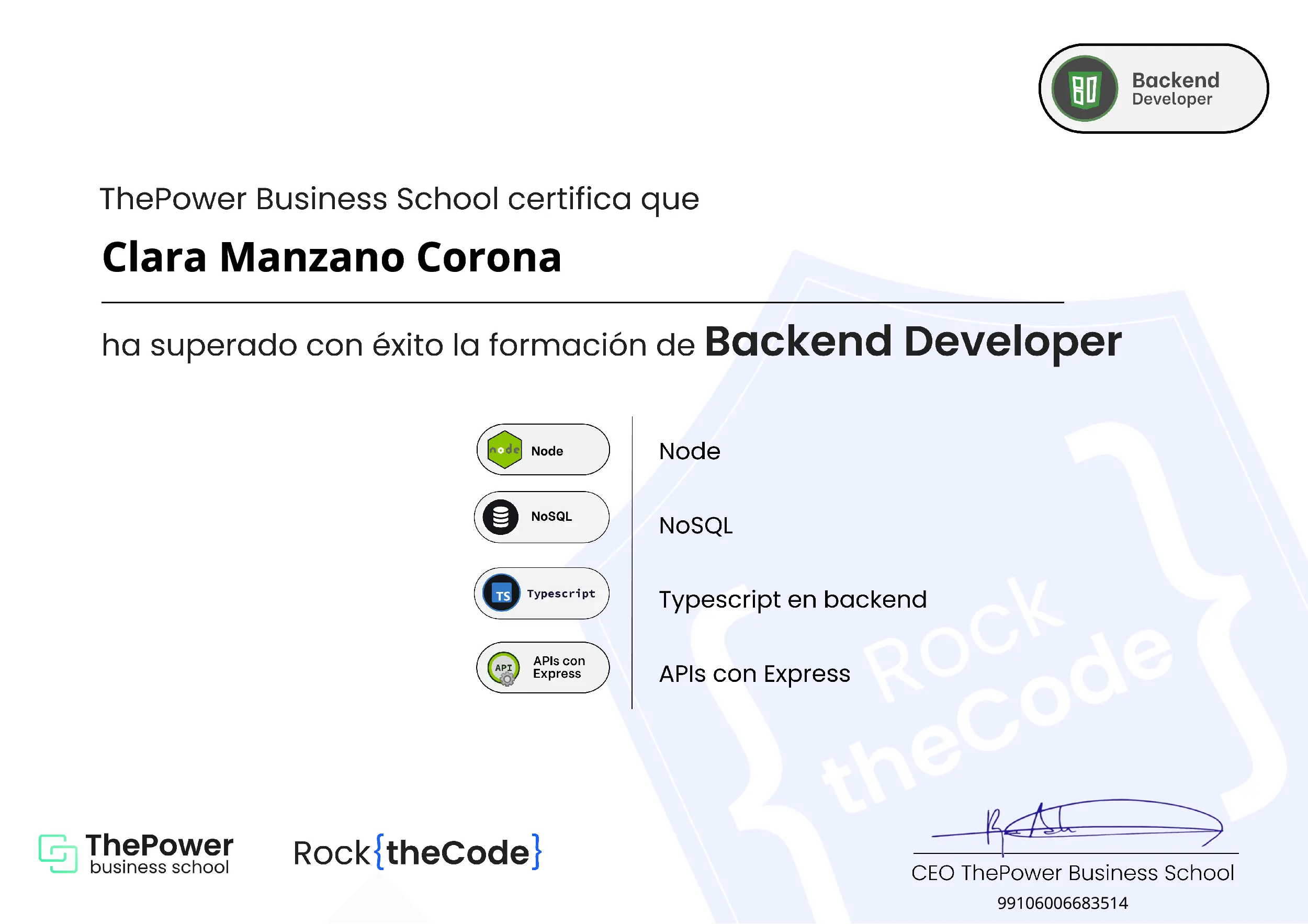
Task: Toggle the Typescript skill pill
Action: (540, 593)
